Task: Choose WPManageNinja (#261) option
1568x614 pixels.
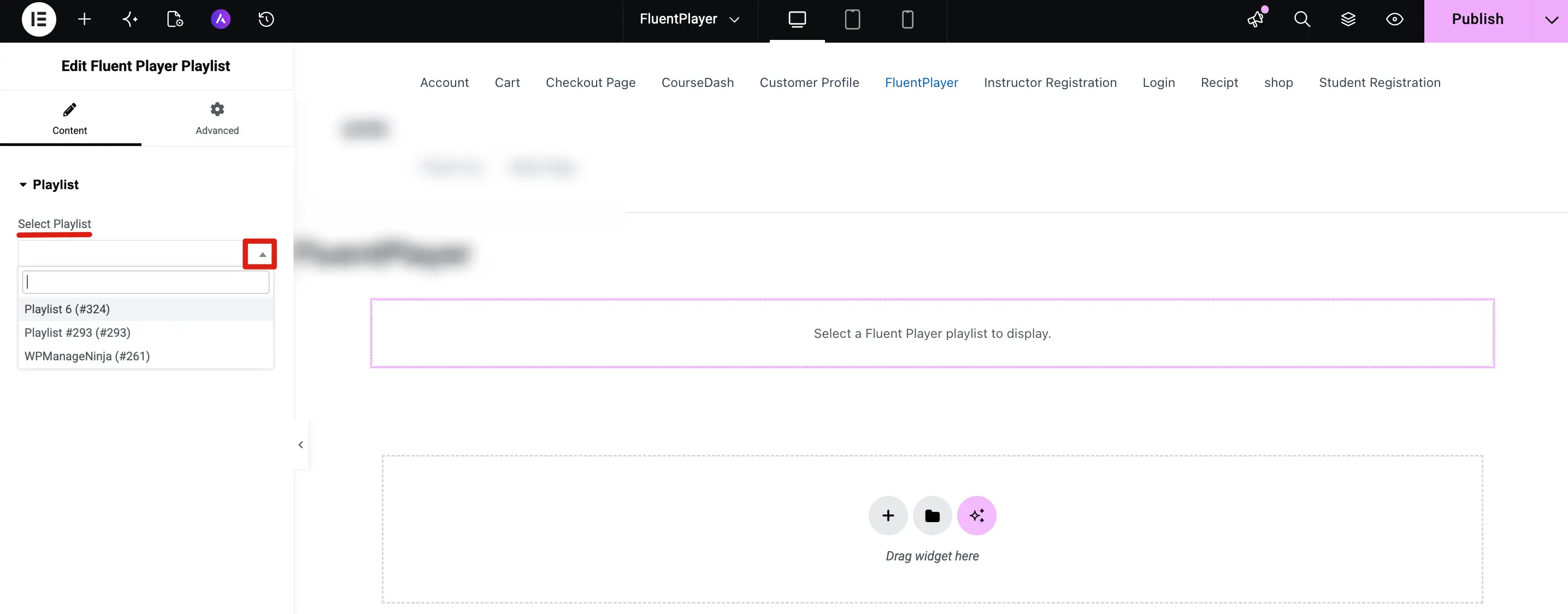Action: (x=146, y=356)
